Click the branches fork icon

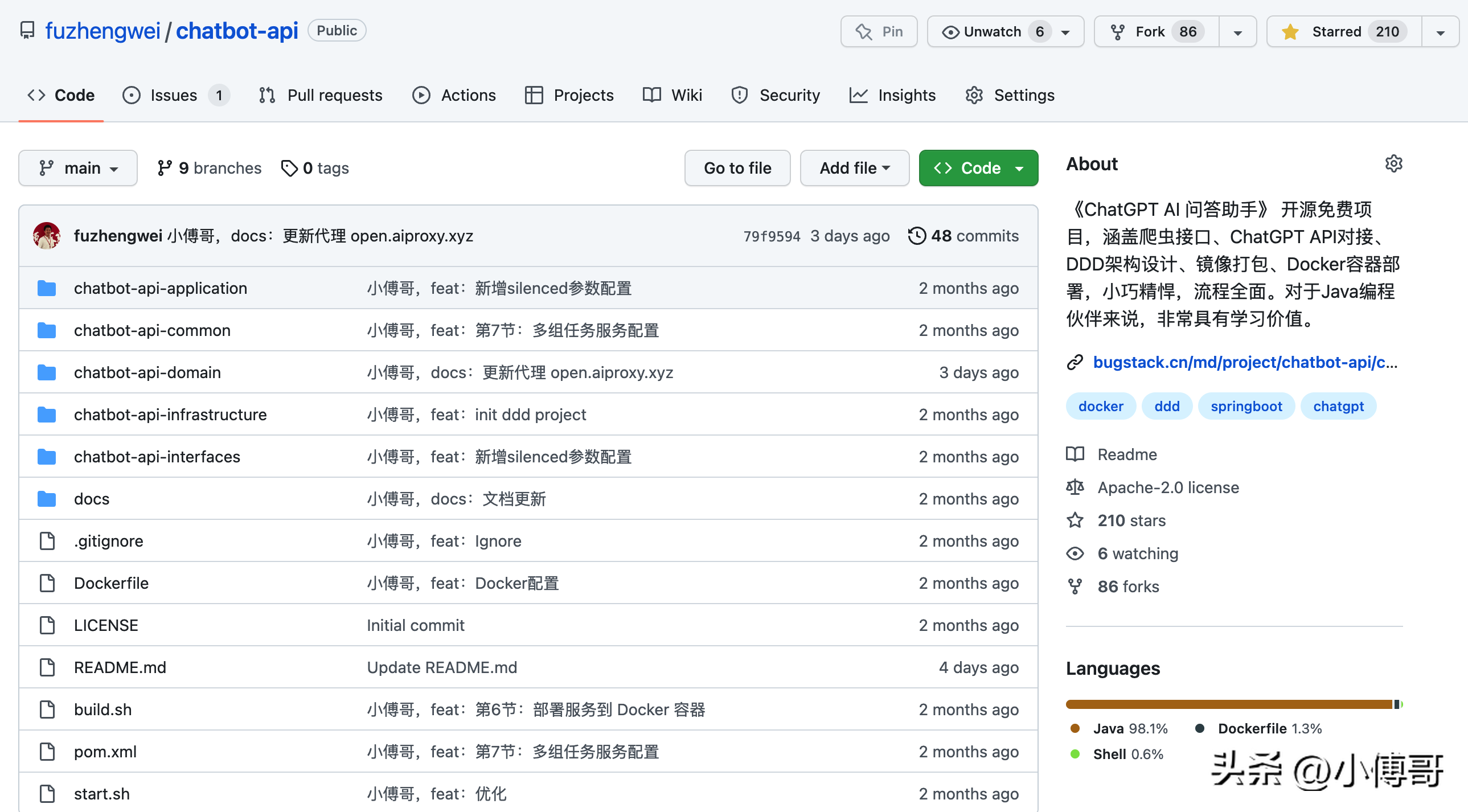click(x=165, y=168)
